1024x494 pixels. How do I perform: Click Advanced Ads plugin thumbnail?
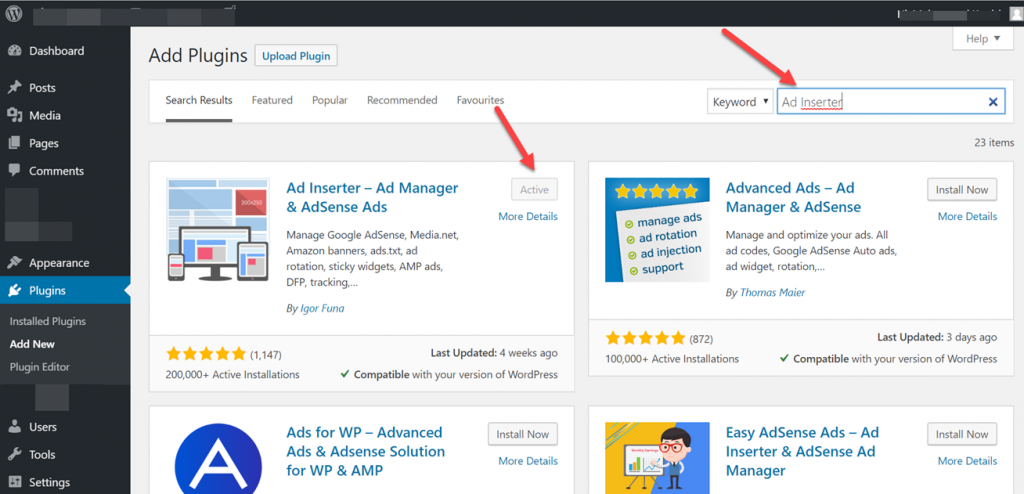[658, 229]
